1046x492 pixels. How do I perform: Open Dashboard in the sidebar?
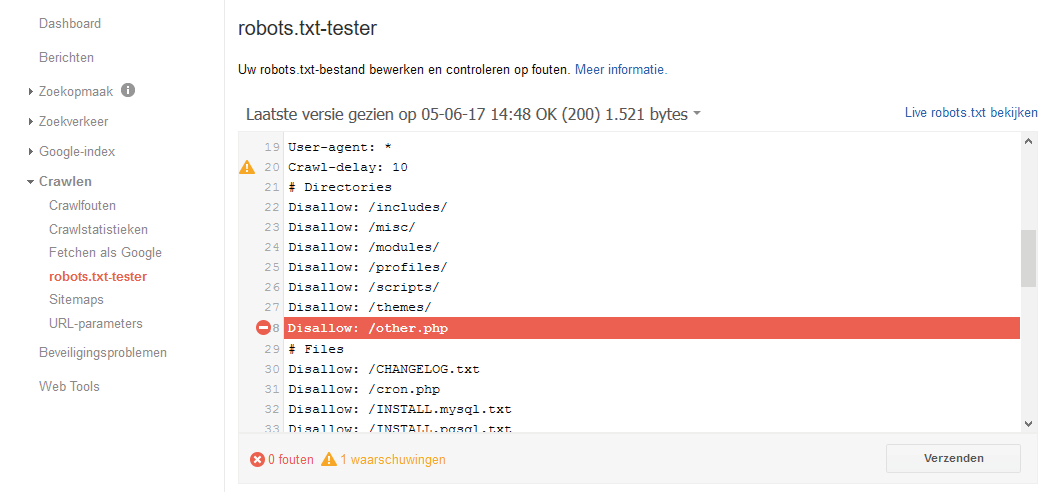pyautogui.click(x=70, y=23)
